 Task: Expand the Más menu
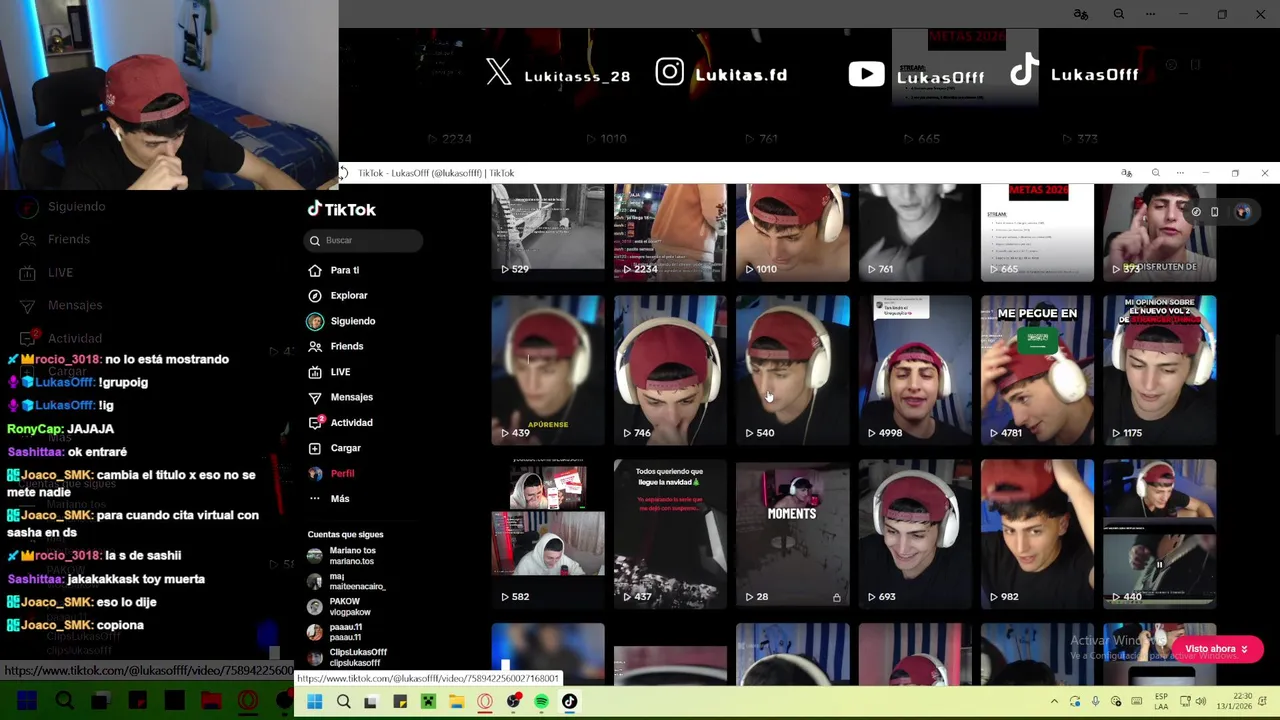click(x=329, y=499)
